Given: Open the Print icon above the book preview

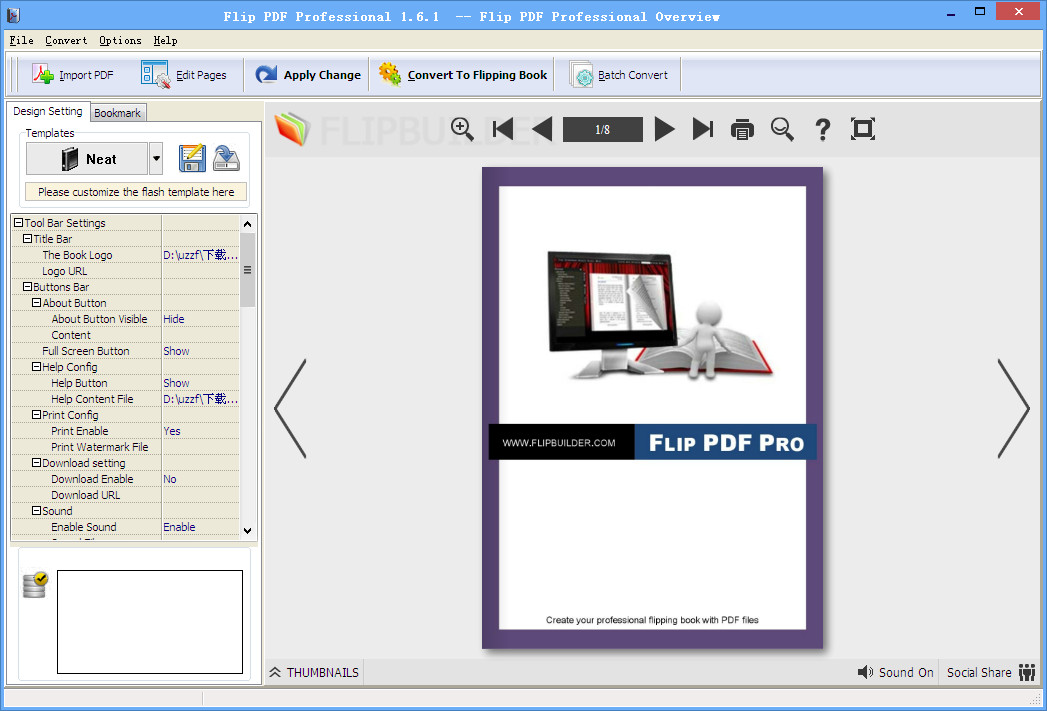Looking at the screenshot, I should [742, 129].
